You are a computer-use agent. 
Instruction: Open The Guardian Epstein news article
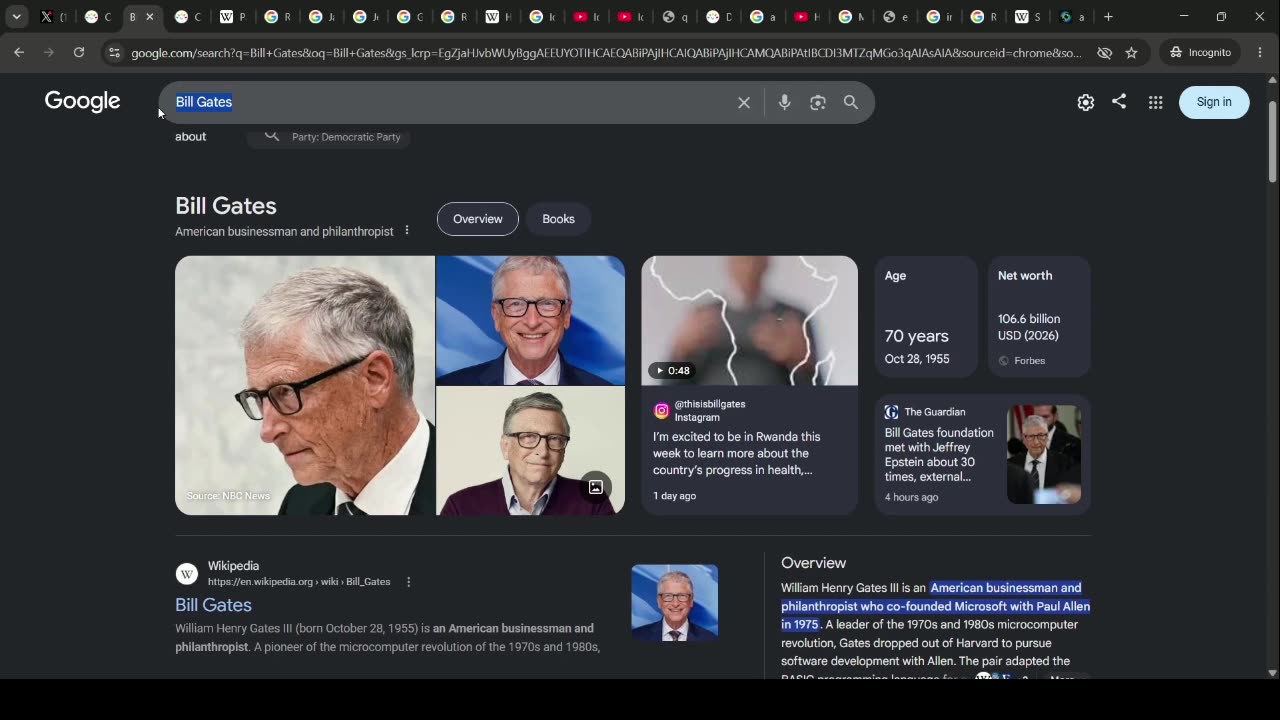[939, 455]
